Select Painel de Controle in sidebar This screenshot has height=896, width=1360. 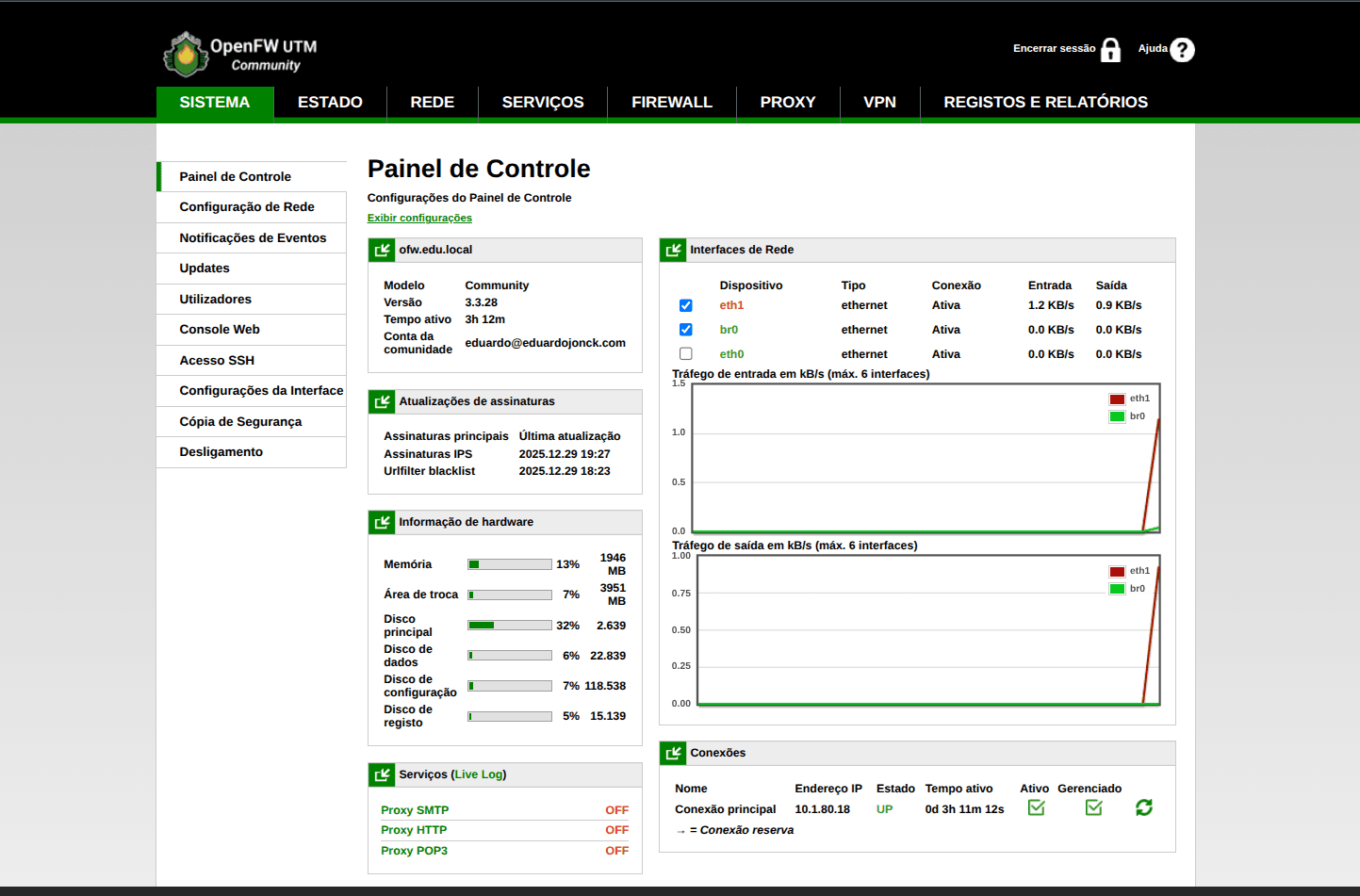click(x=252, y=176)
